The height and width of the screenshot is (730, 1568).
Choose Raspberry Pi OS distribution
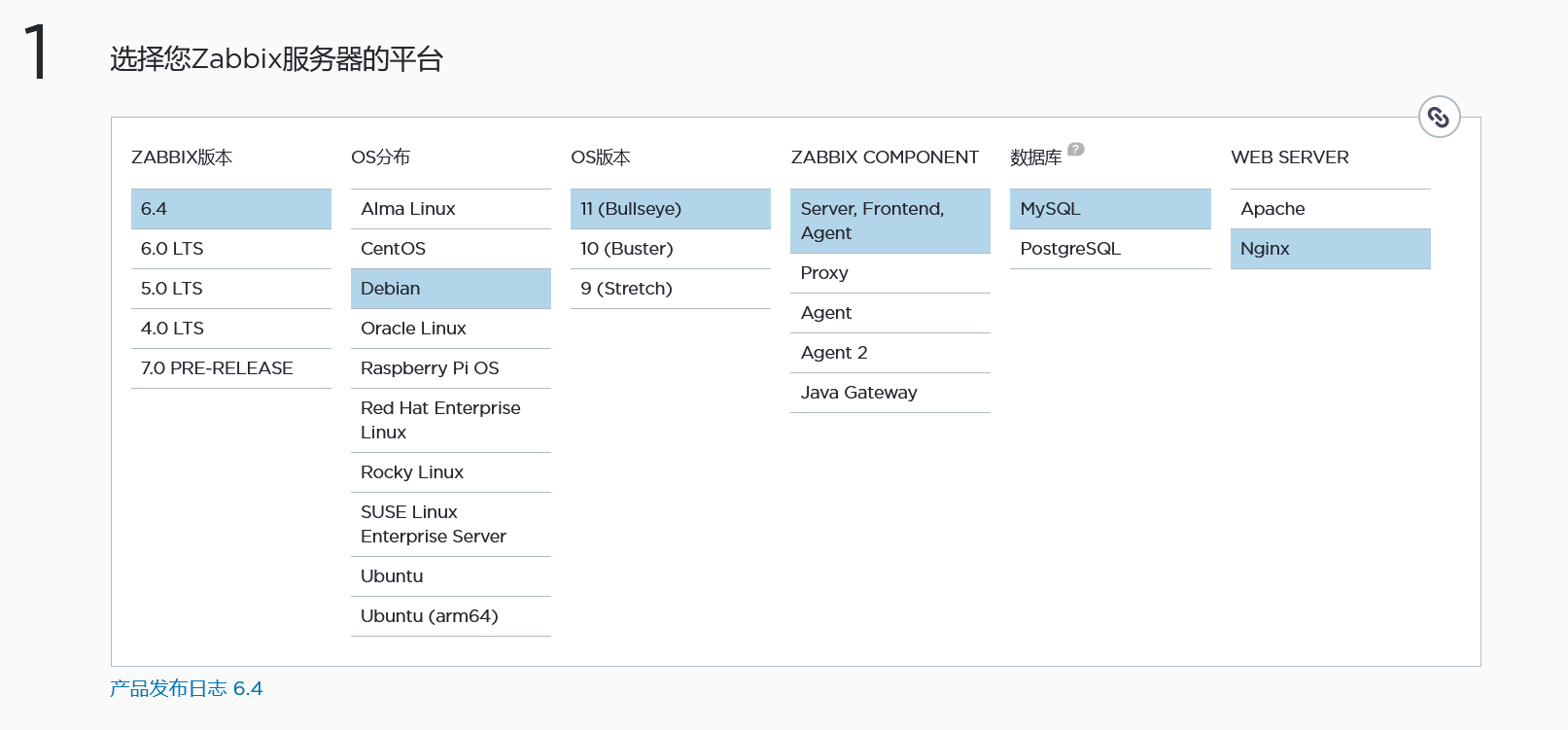point(450,368)
